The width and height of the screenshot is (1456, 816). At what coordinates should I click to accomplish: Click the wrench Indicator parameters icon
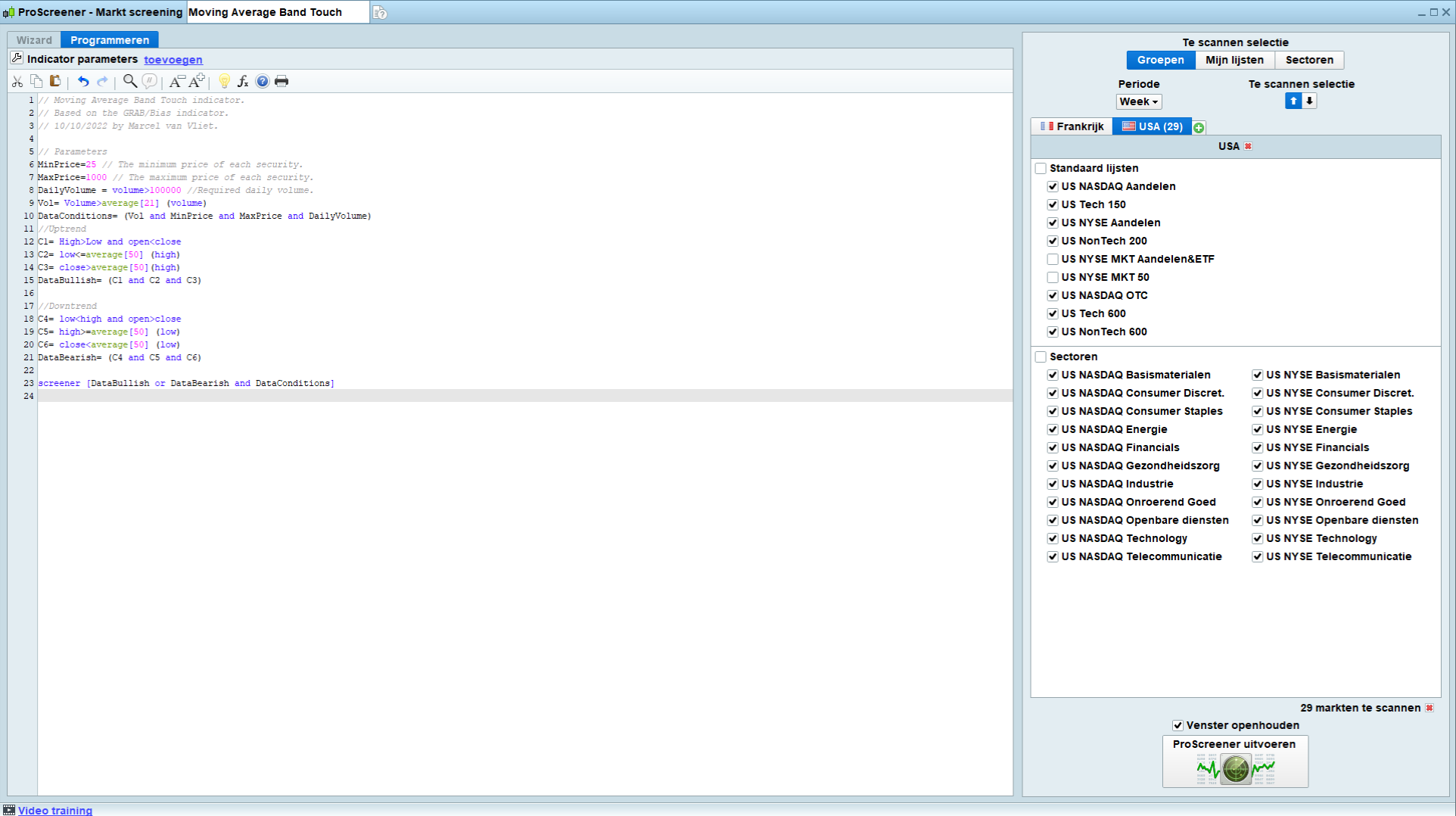[17, 58]
